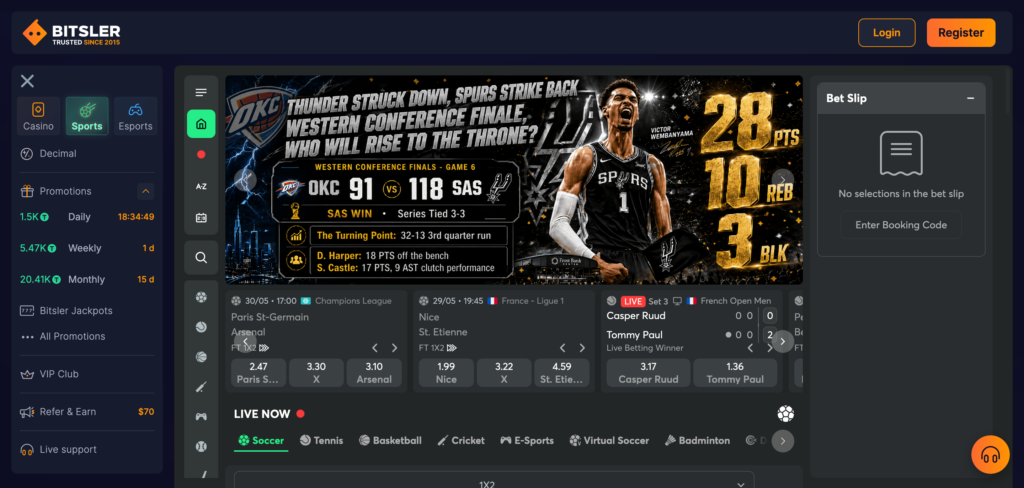Open live support headset floating button

point(990,454)
